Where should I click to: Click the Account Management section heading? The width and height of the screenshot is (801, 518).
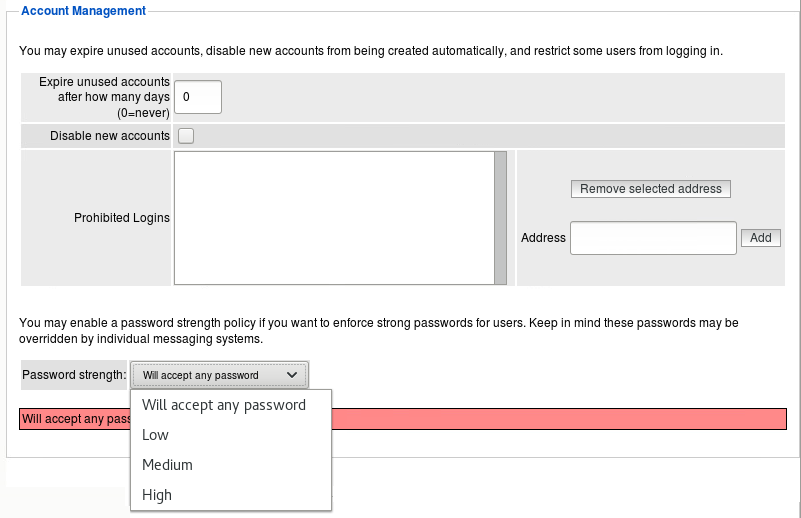coord(83,11)
